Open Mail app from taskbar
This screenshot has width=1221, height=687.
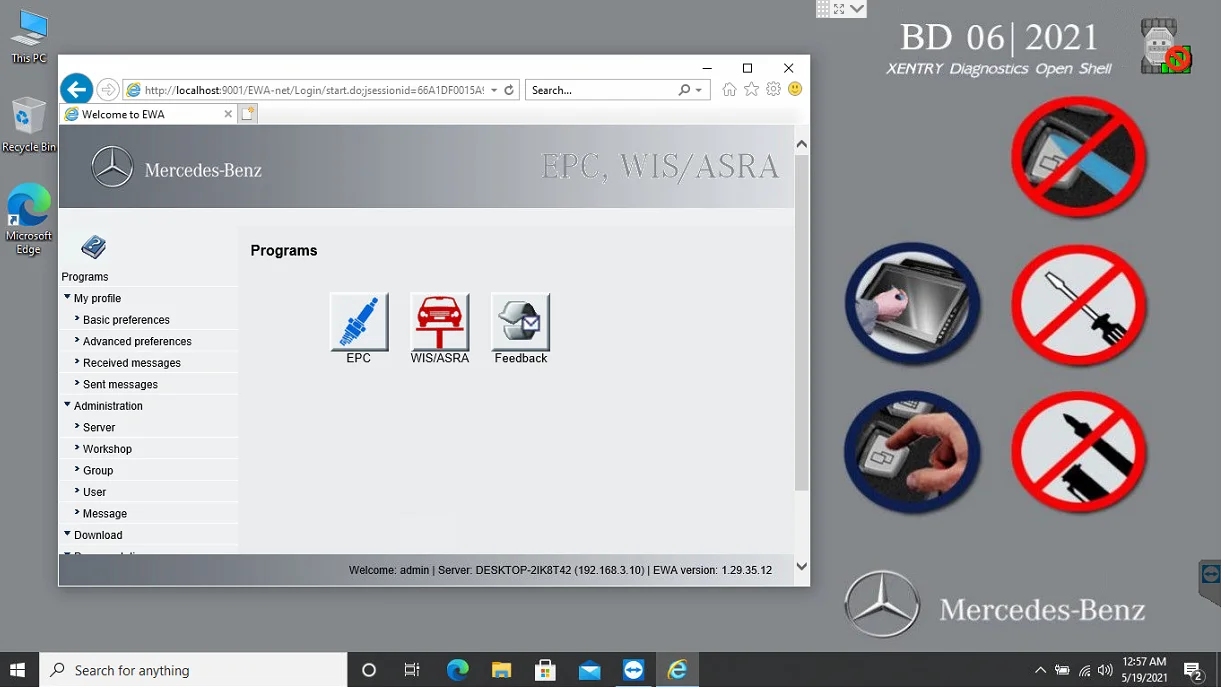589,670
